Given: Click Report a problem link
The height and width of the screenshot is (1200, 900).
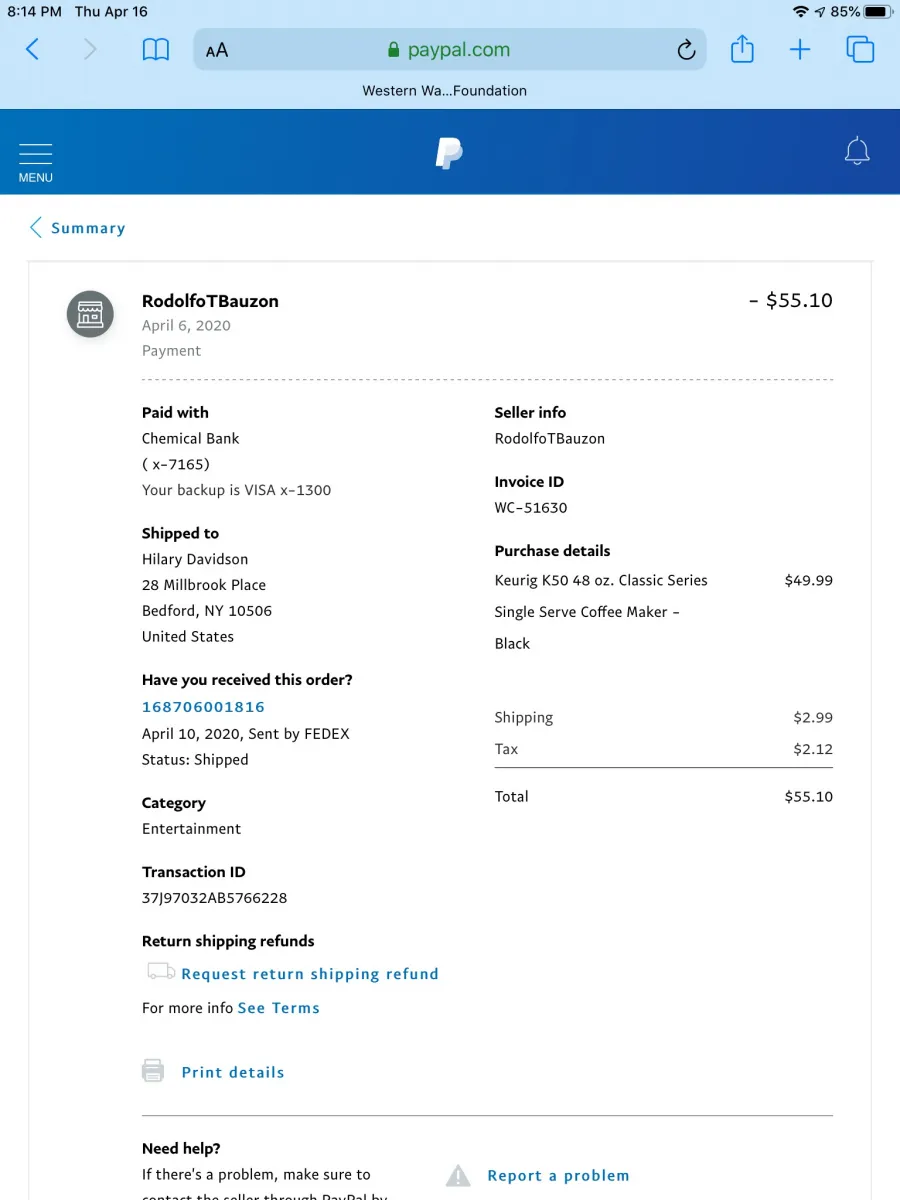Looking at the screenshot, I should [558, 1176].
